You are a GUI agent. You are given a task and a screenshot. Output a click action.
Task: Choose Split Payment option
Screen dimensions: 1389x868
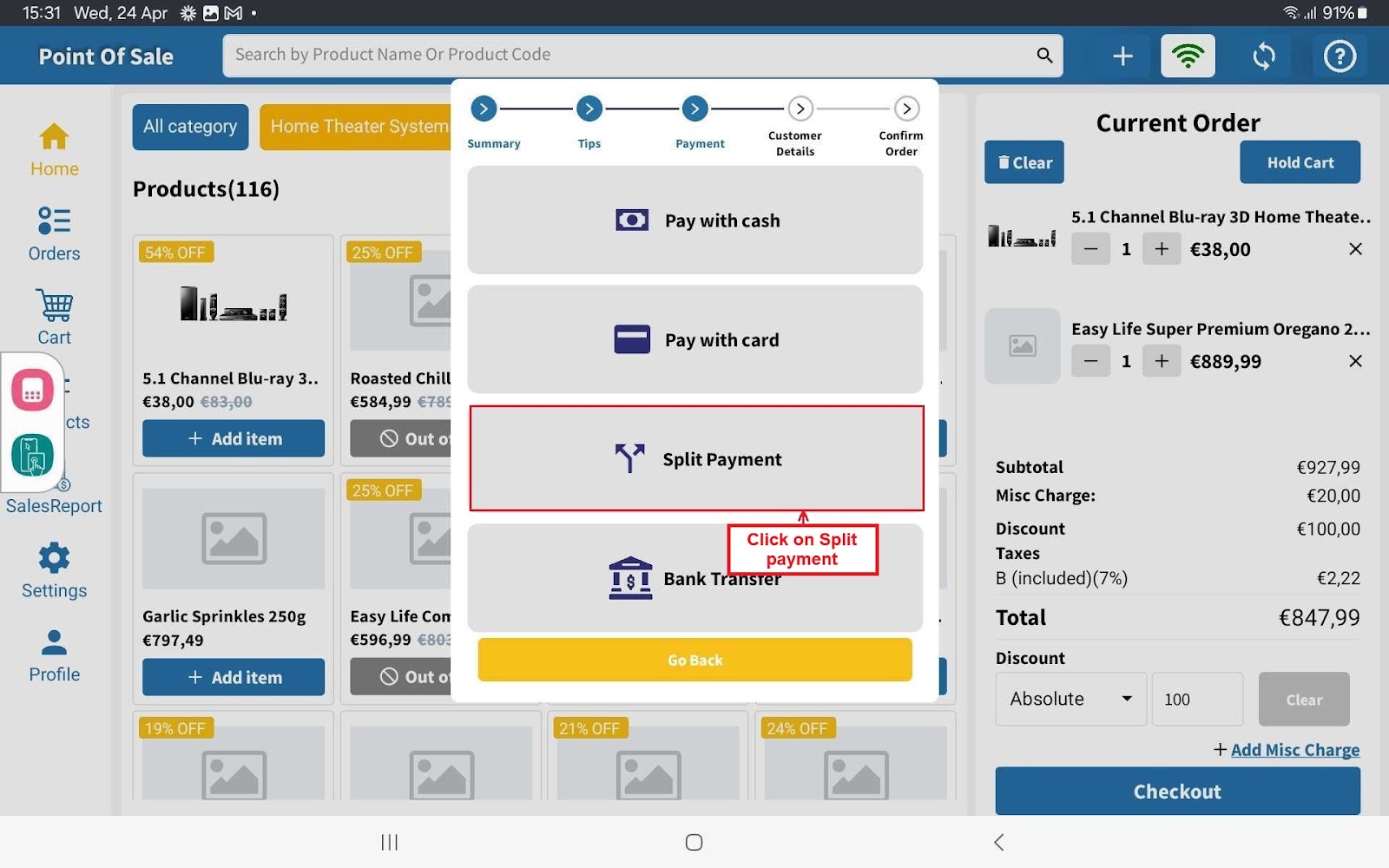click(x=695, y=458)
